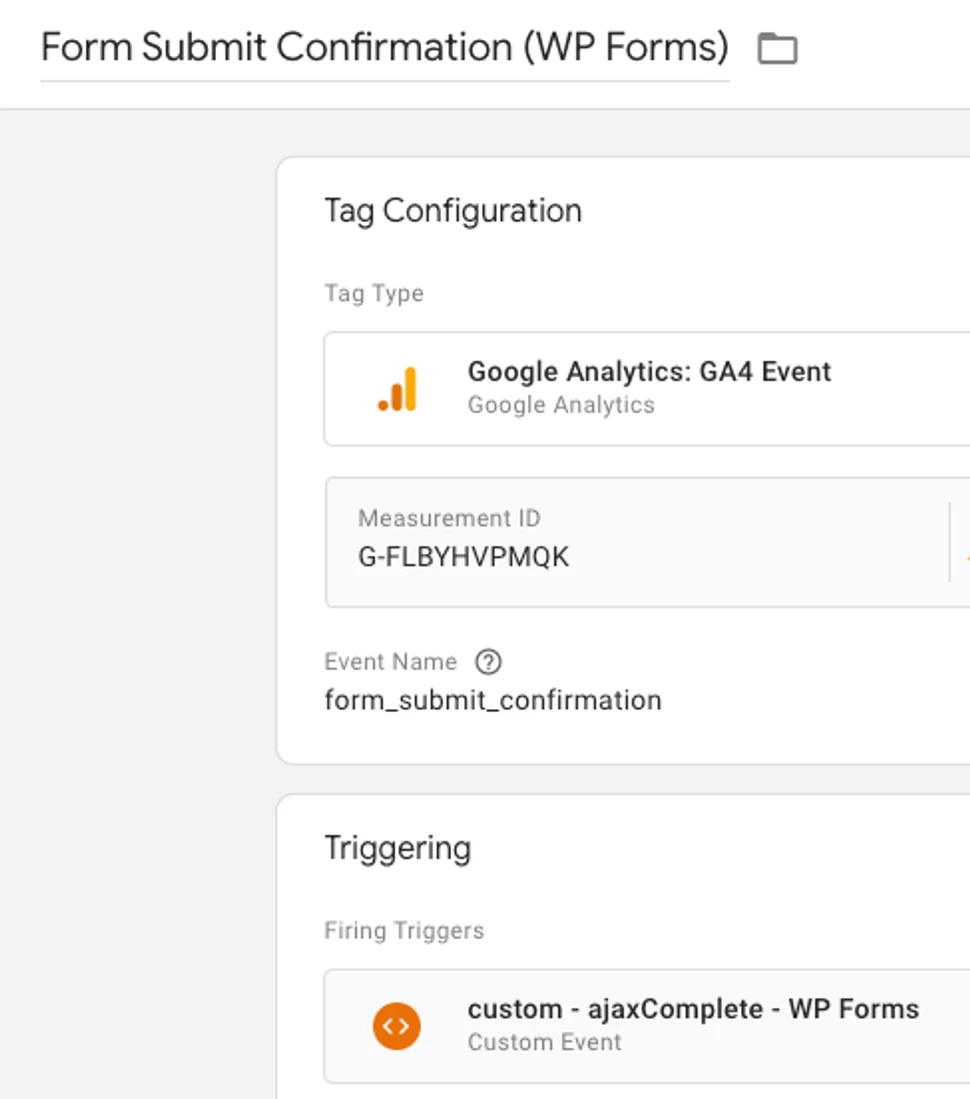Click the form_submit_confirmation event name value
Screen dimensions: 970x1099
pos(493,700)
